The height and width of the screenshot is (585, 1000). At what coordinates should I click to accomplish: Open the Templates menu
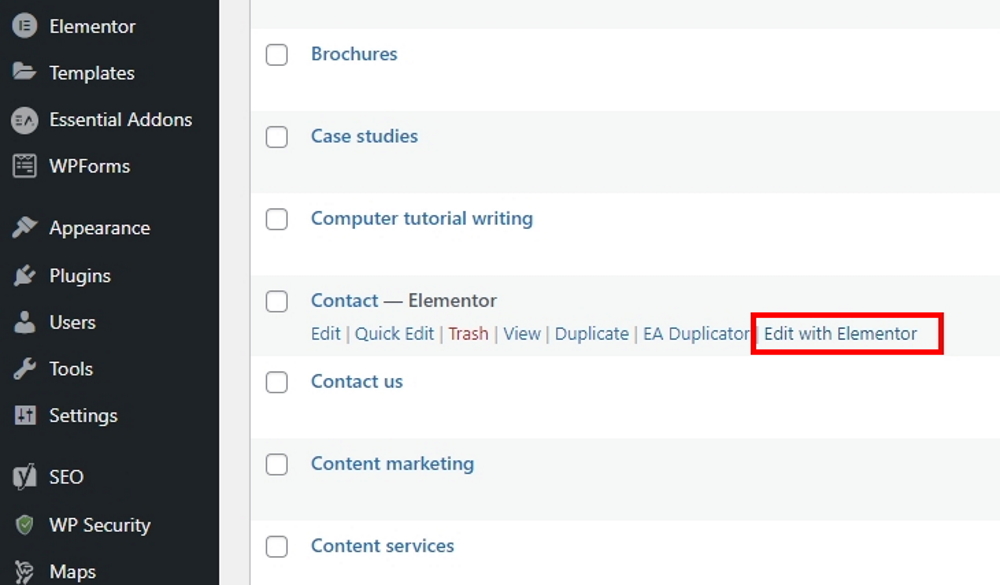92,73
